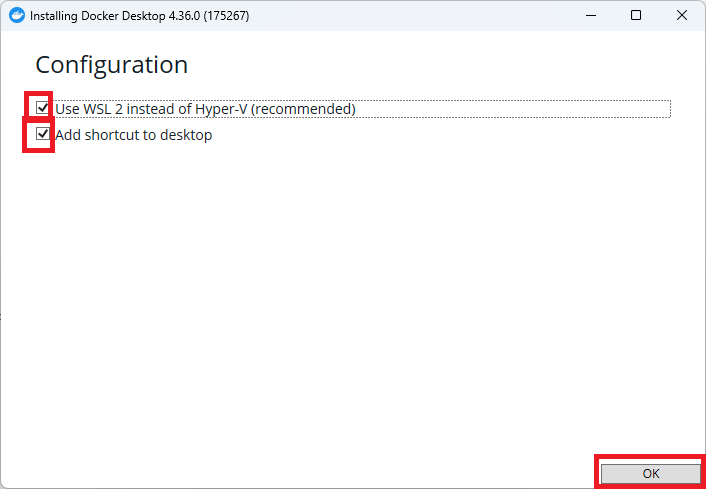Toggle the Add shortcut to desktop checkbox

click(42, 134)
